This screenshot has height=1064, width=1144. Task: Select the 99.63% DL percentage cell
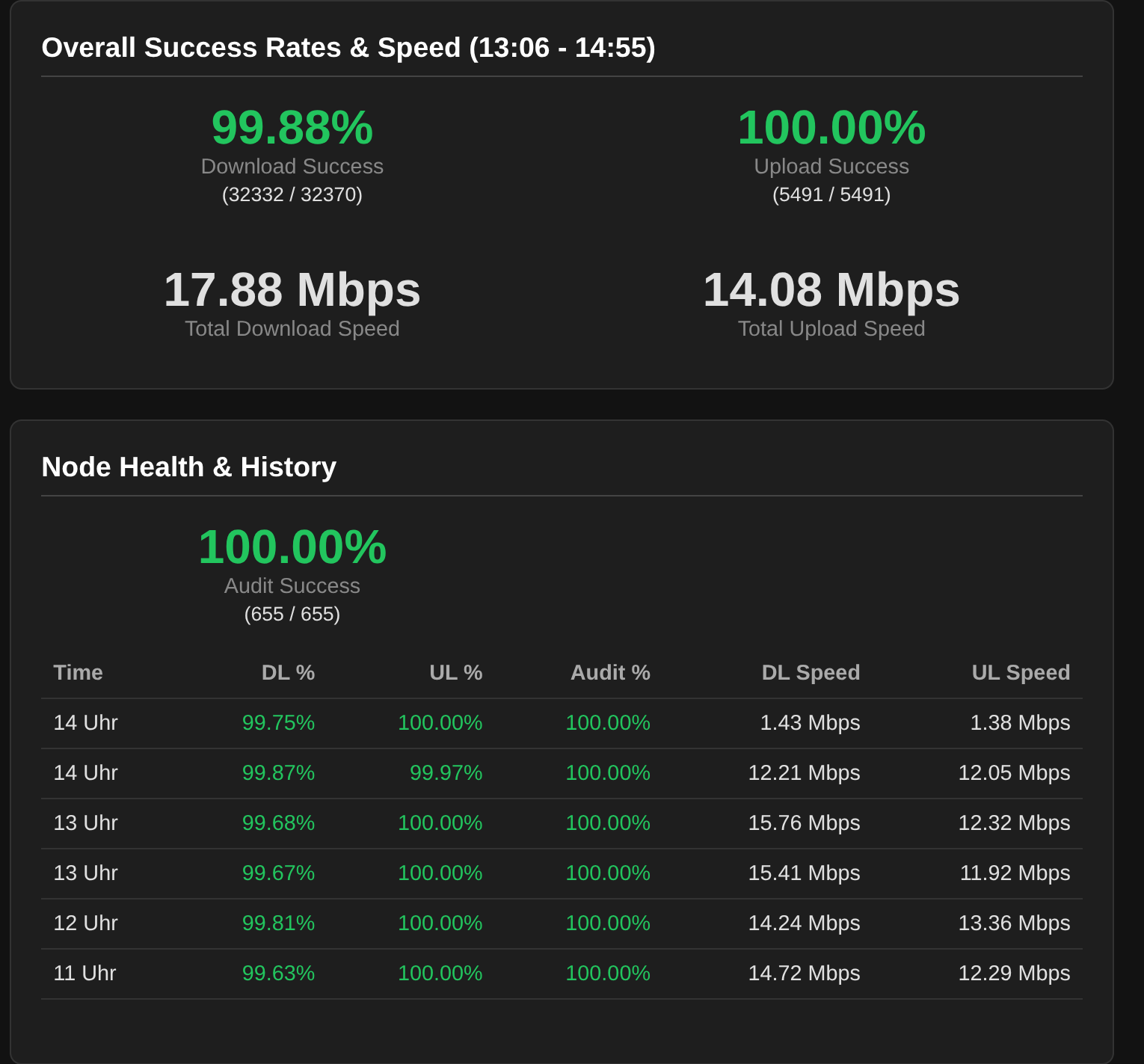(x=278, y=973)
